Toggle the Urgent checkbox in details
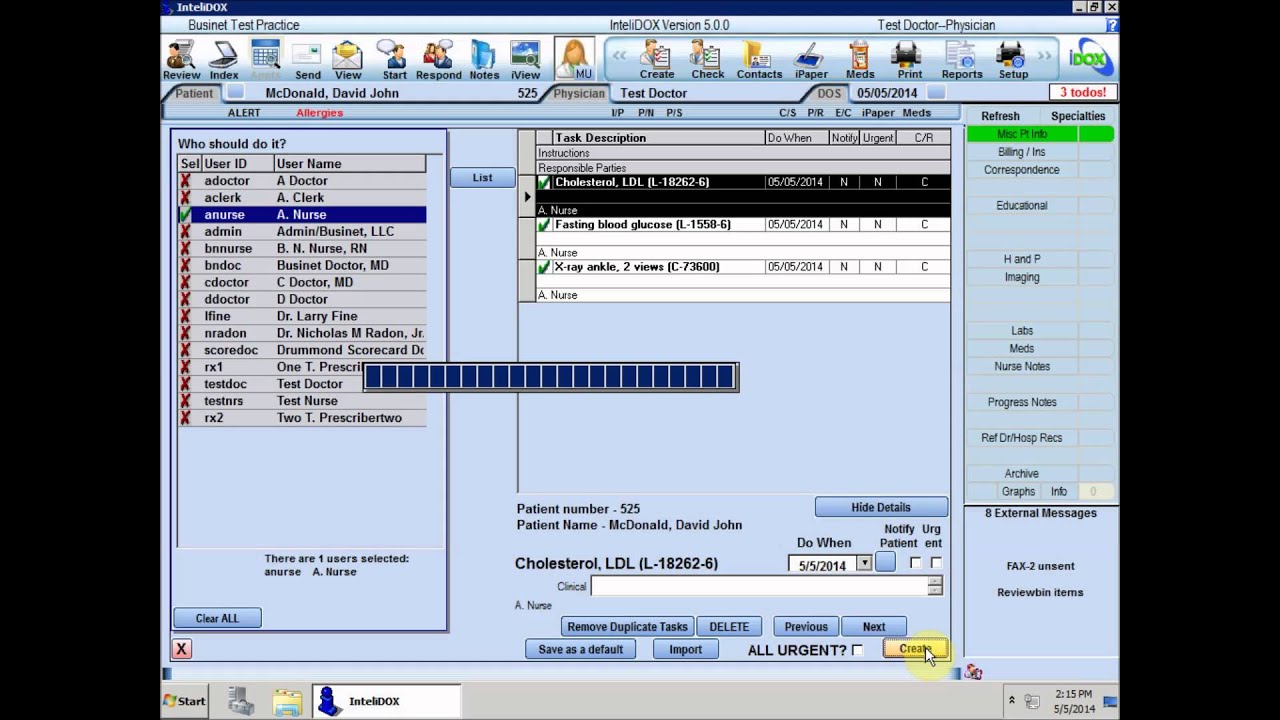Image resolution: width=1280 pixels, height=720 pixels. pyautogui.click(x=936, y=563)
